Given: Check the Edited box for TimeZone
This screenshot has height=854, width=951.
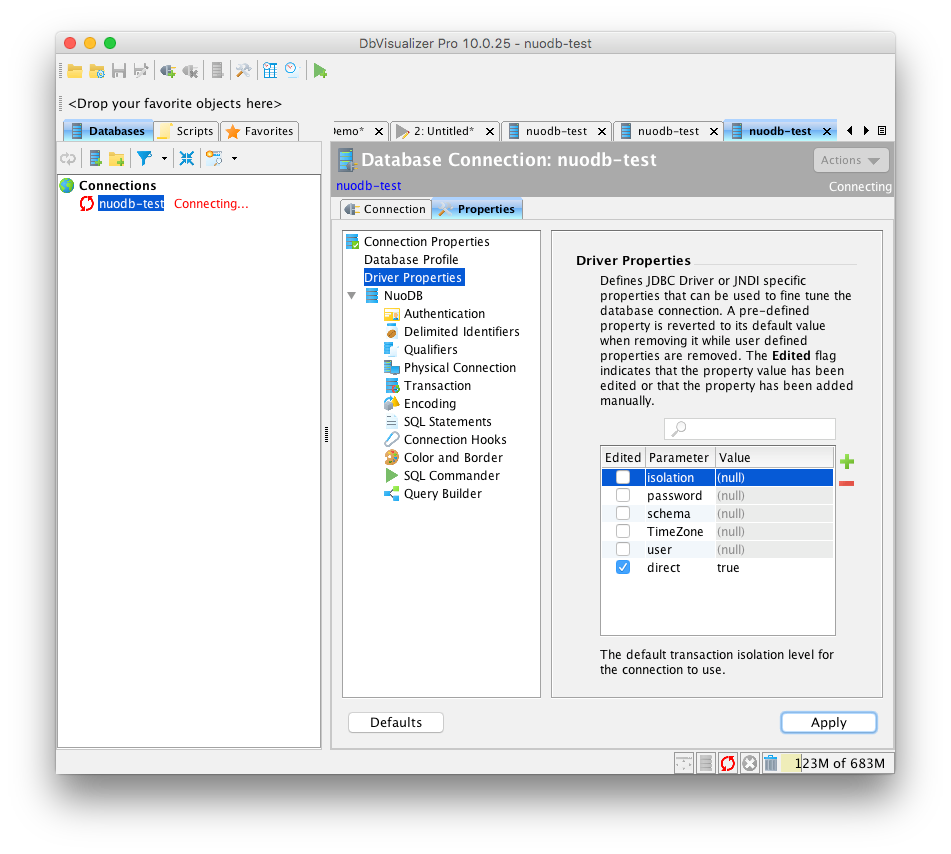Looking at the screenshot, I should (x=623, y=531).
